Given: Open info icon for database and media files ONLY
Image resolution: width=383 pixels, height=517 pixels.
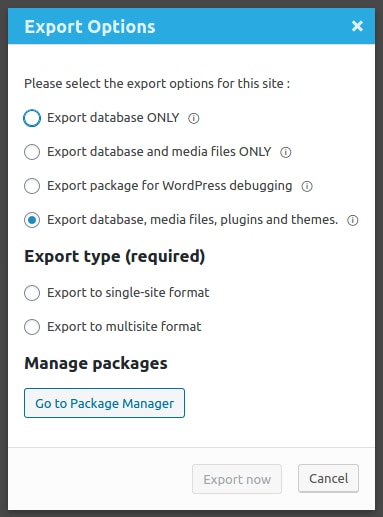Looking at the screenshot, I should 286,152.
